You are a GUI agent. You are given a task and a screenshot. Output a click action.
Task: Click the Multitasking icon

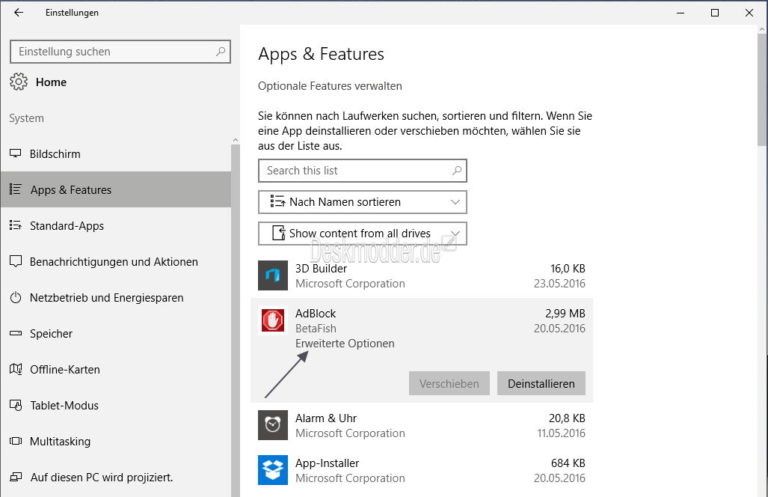16,441
